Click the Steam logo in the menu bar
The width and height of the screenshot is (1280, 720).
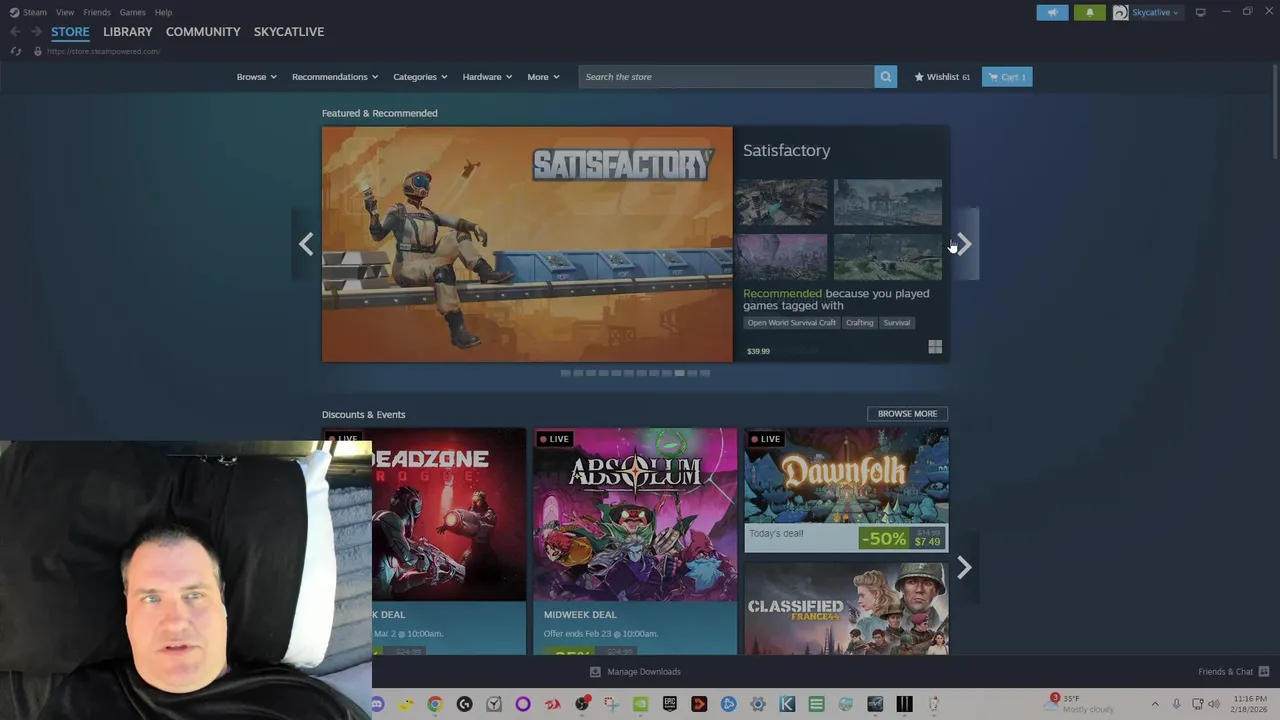[14, 12]
